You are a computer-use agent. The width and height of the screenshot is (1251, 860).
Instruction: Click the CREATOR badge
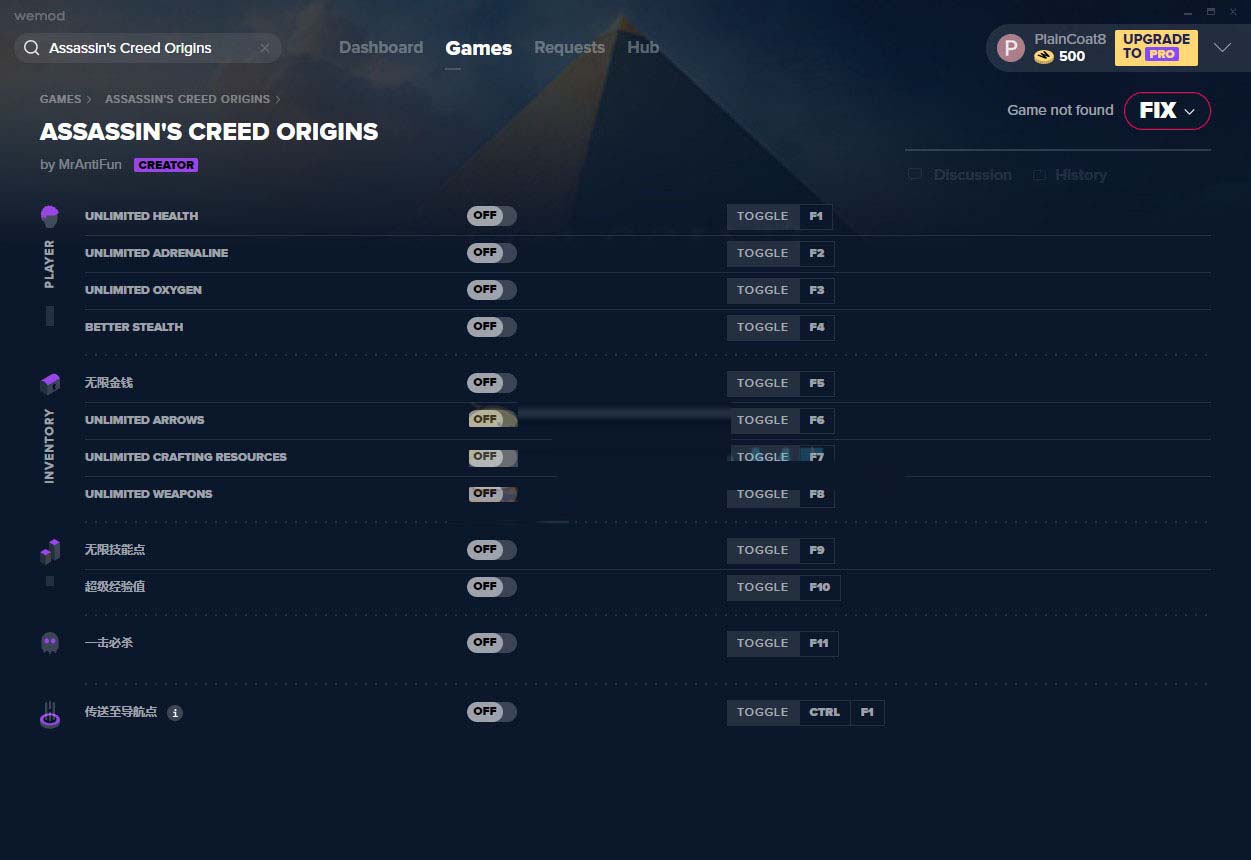click(x=166, y=165)
